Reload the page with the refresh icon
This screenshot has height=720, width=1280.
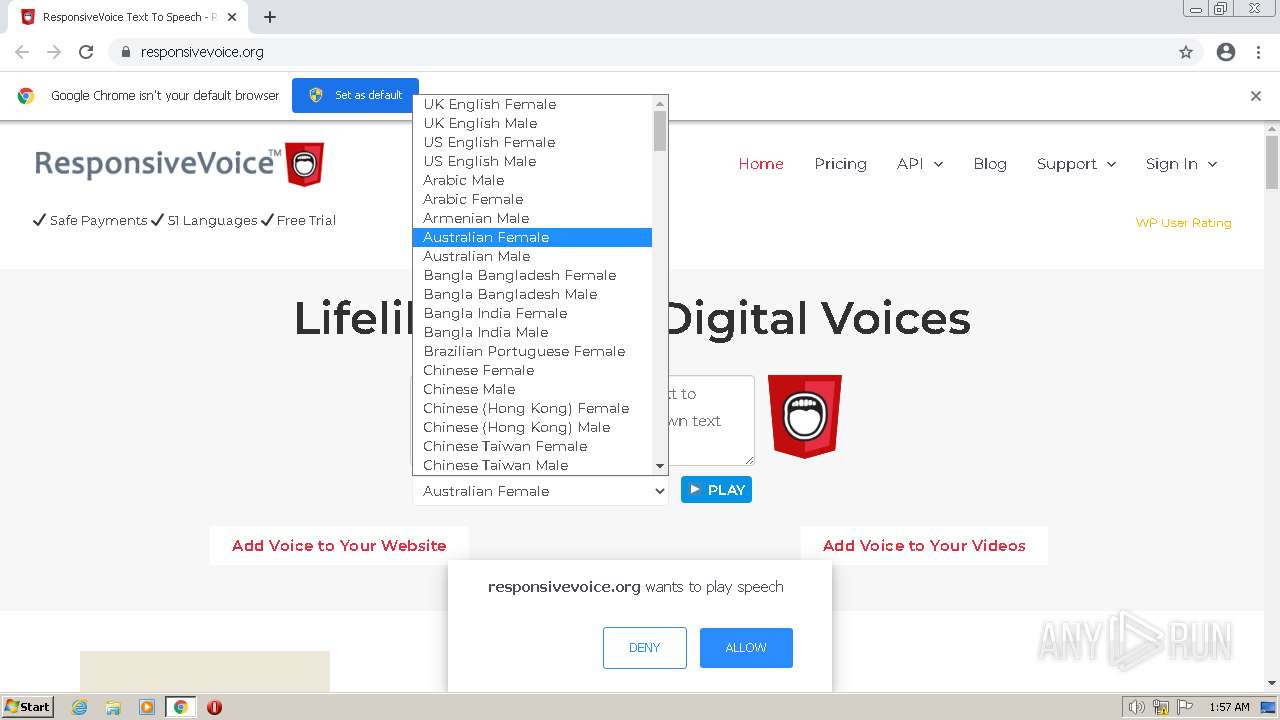[x=86, y=52]
